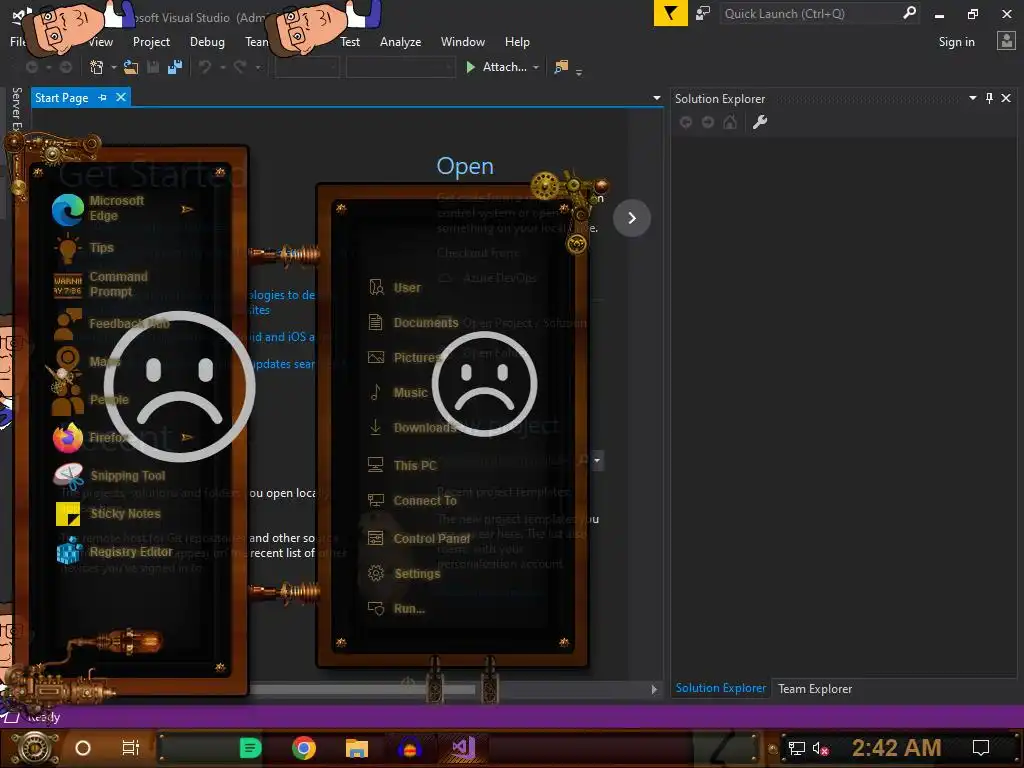Click the account avatar icon near Sign in
The height and width of the screenshot is (768, 1024).
[1006, 41]
